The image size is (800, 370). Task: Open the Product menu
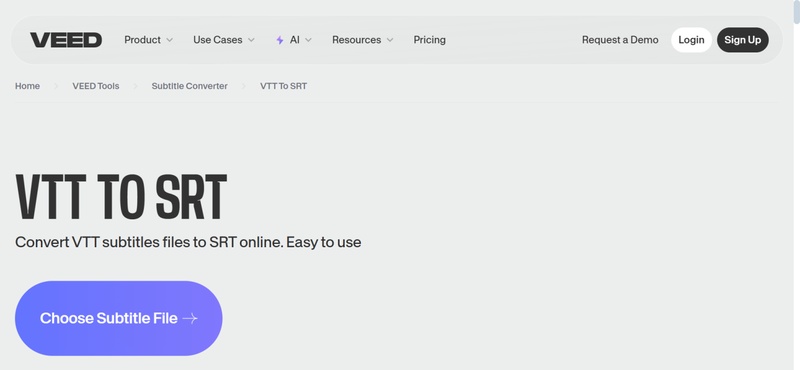click(x=142, y=40)
